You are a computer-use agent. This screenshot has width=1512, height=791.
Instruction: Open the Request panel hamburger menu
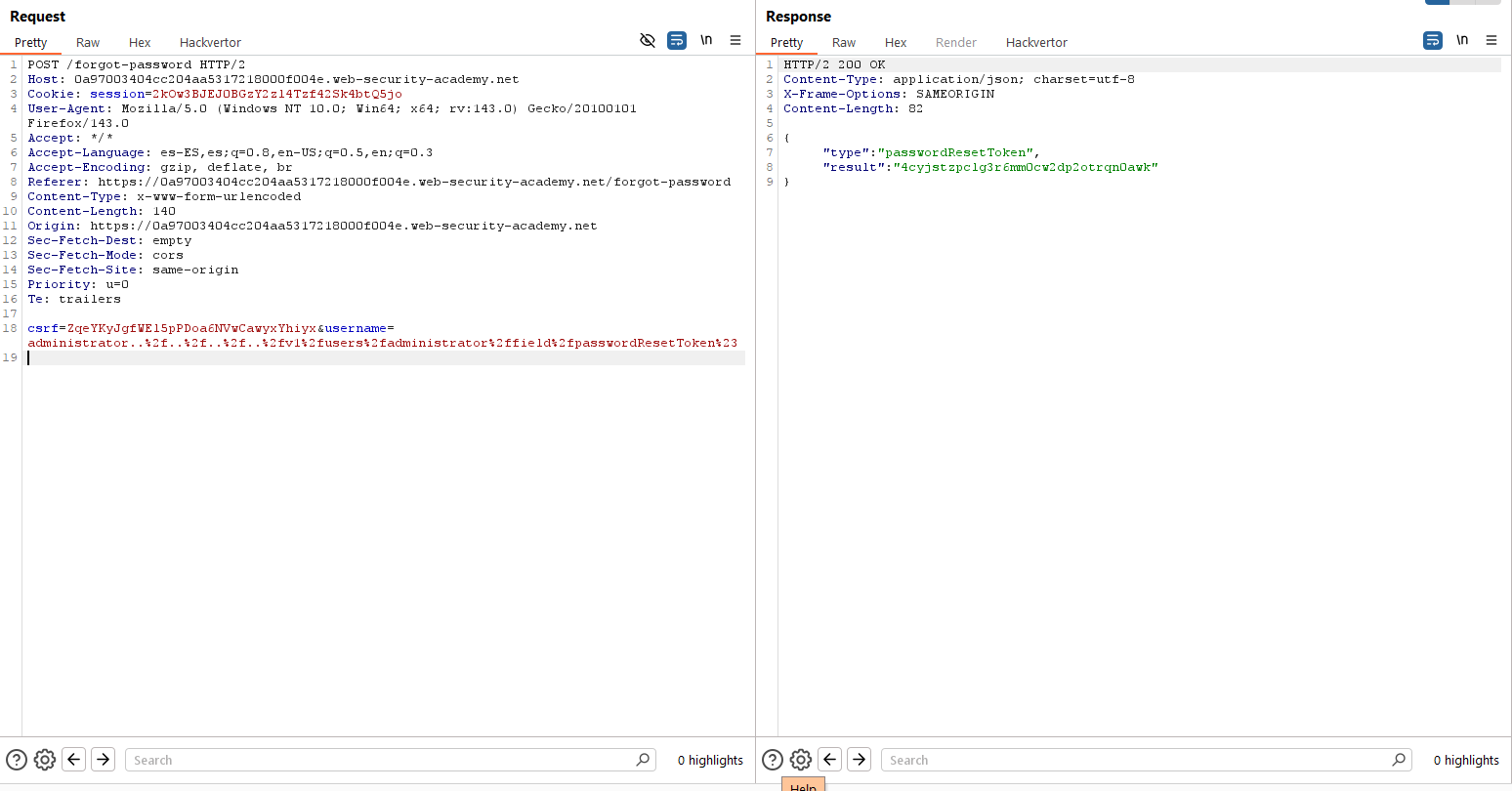click(735, 40)
